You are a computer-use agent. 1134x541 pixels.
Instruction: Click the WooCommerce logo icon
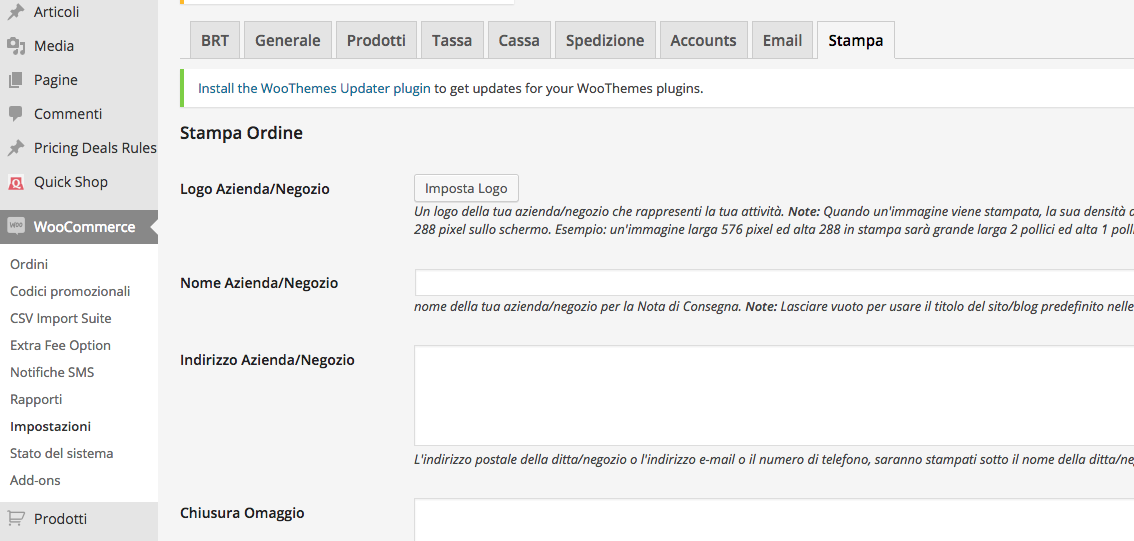[16, 227]
